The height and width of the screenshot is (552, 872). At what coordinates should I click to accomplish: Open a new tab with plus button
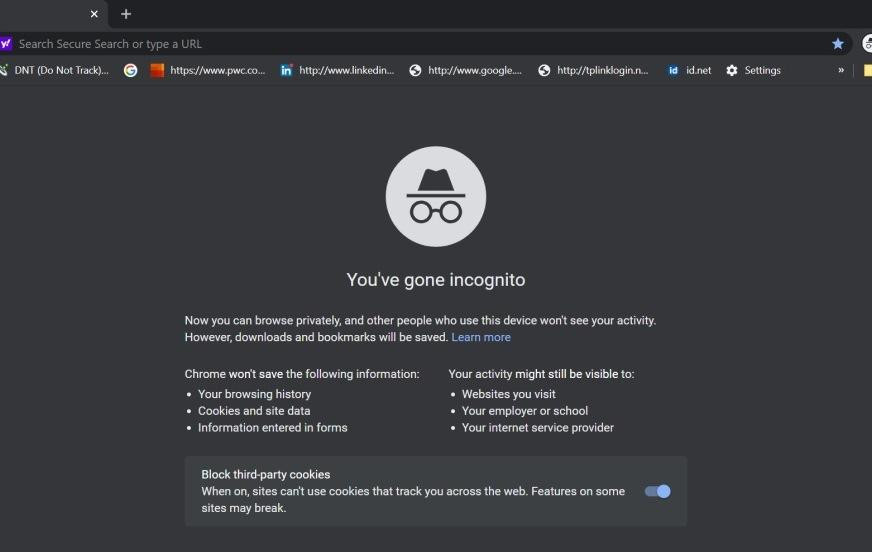(x=126, y=14)
